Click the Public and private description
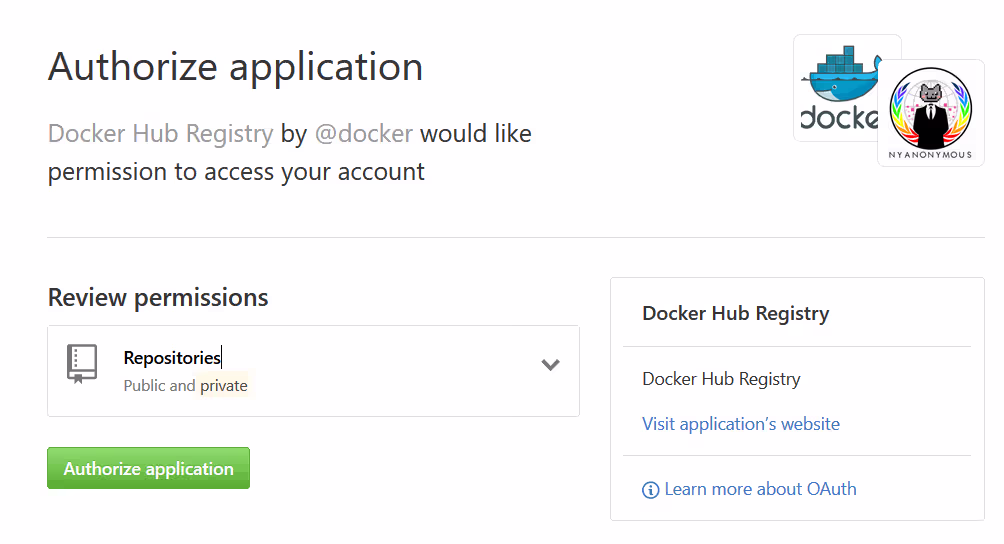1004x544 pixels. pyautogui.click(x=160, y=386)
